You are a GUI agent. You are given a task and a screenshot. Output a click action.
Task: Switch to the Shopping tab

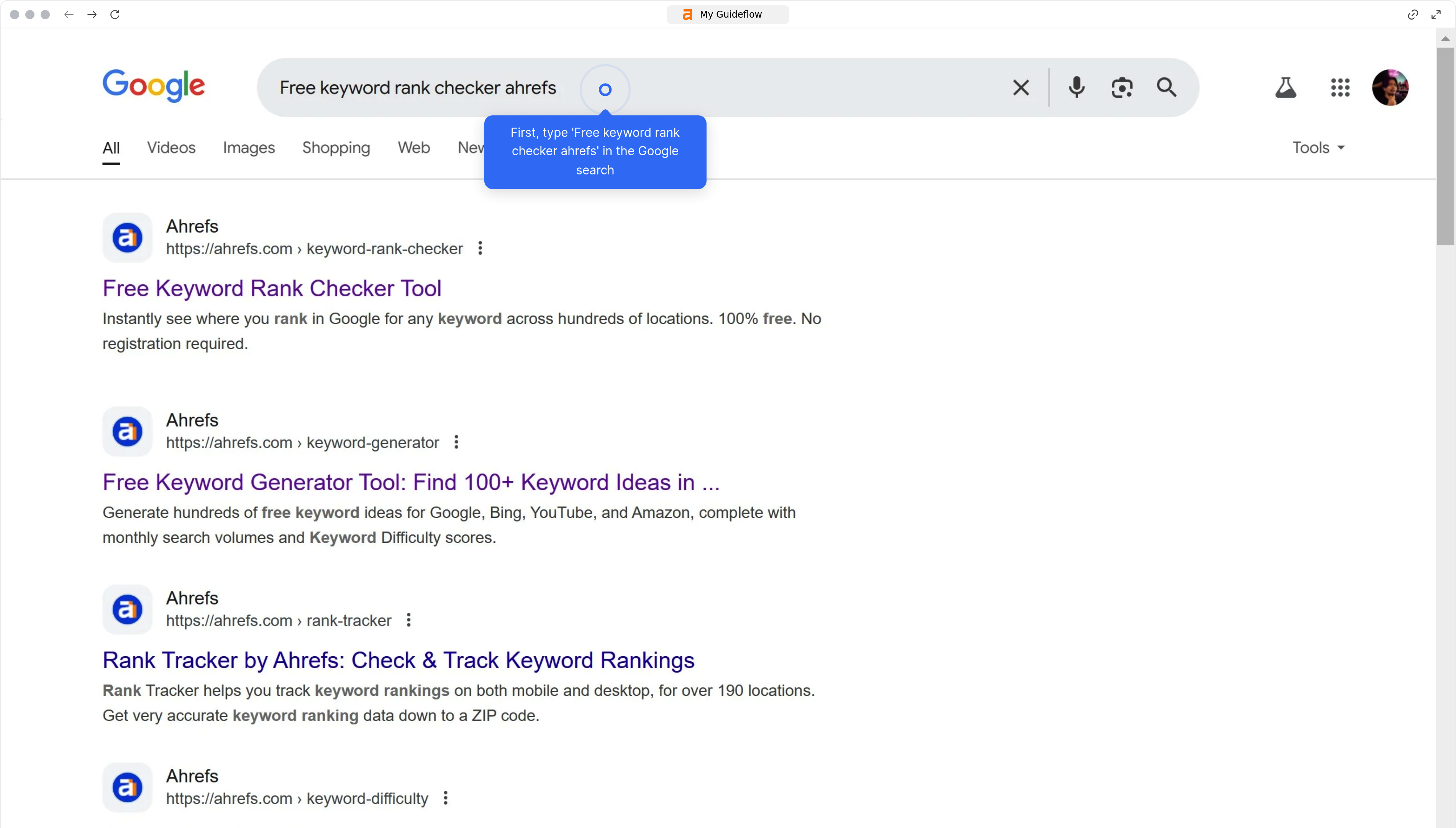coord(336,148)
